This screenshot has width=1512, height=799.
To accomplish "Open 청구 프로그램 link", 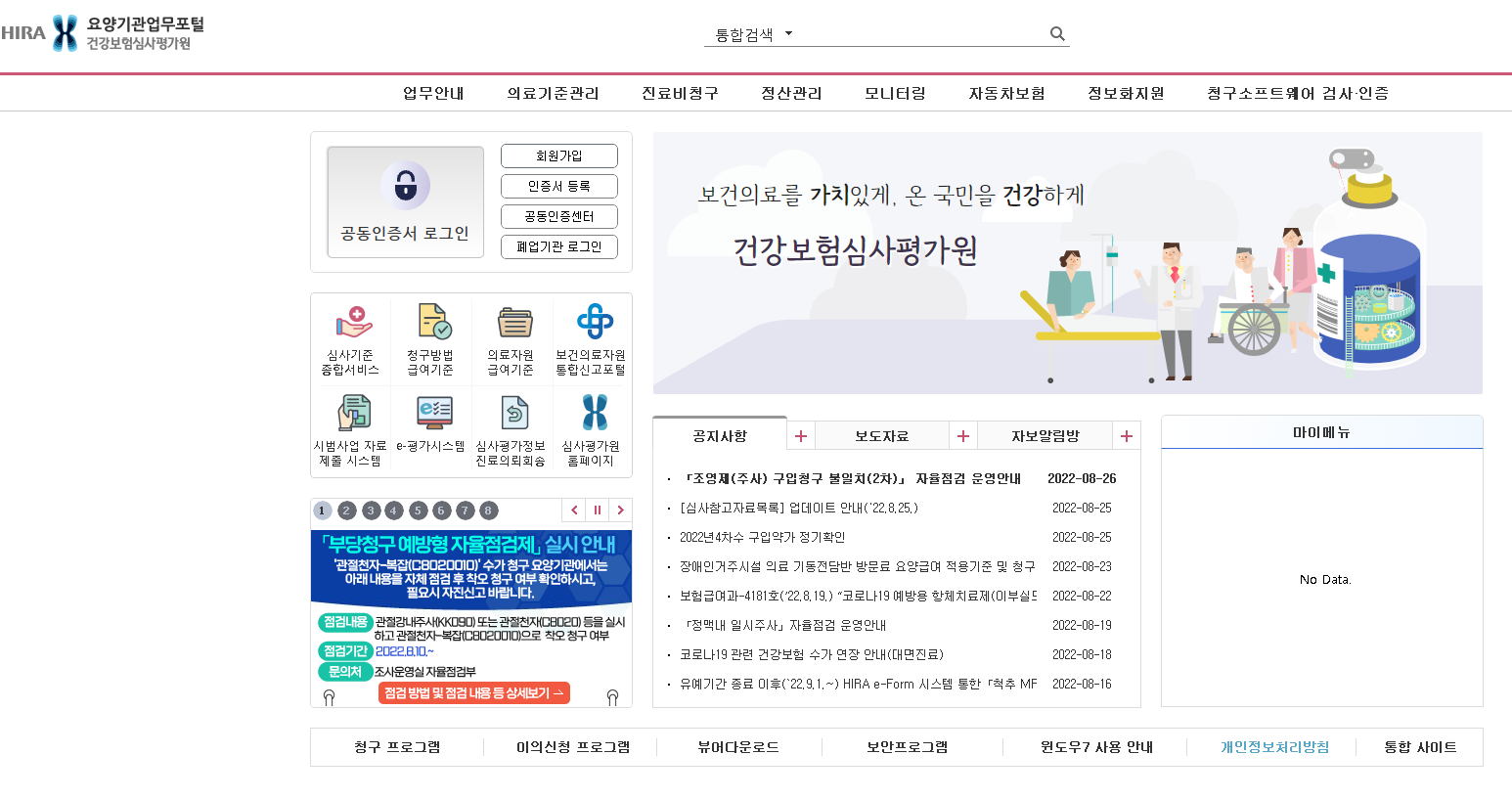I will pyautogui.click(x=397, y=747).
